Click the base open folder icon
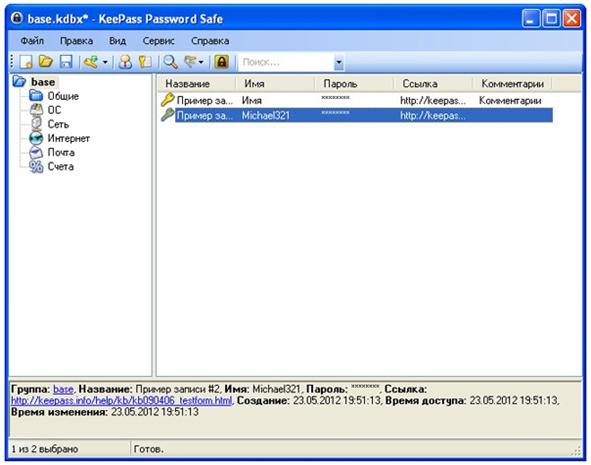 [19, 81]
